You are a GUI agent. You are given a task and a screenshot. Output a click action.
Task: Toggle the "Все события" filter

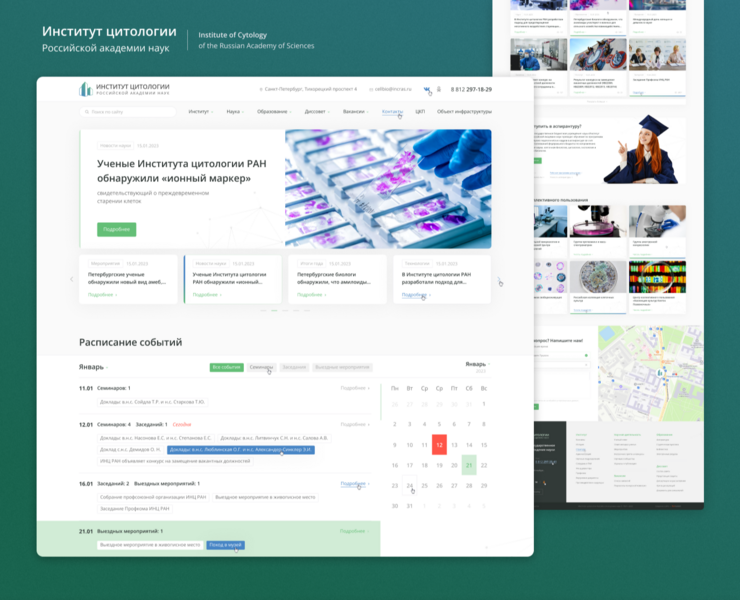(226, 367)
